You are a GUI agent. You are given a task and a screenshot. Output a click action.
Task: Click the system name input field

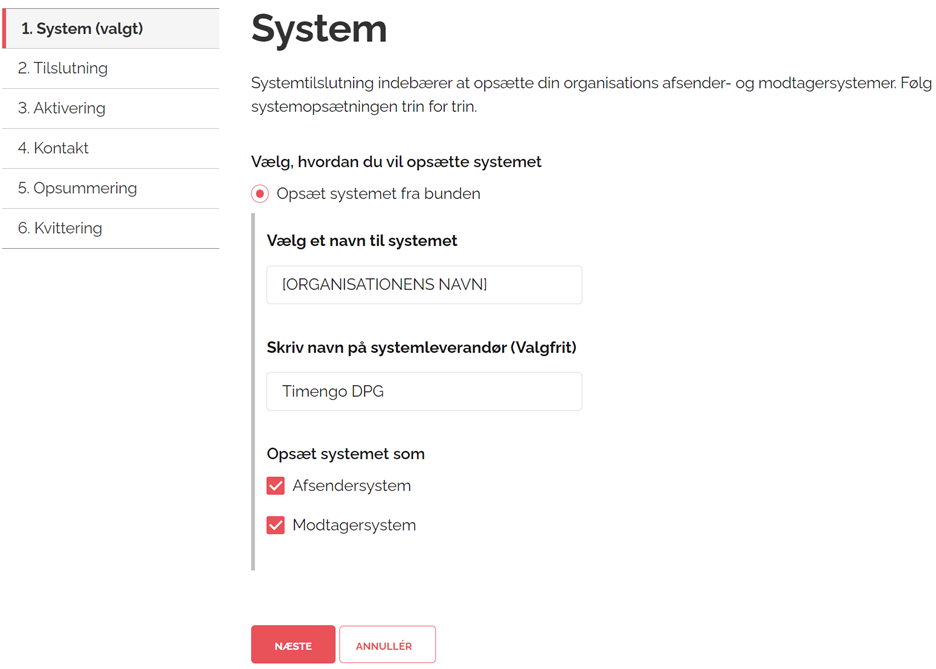tap(424, 285)
